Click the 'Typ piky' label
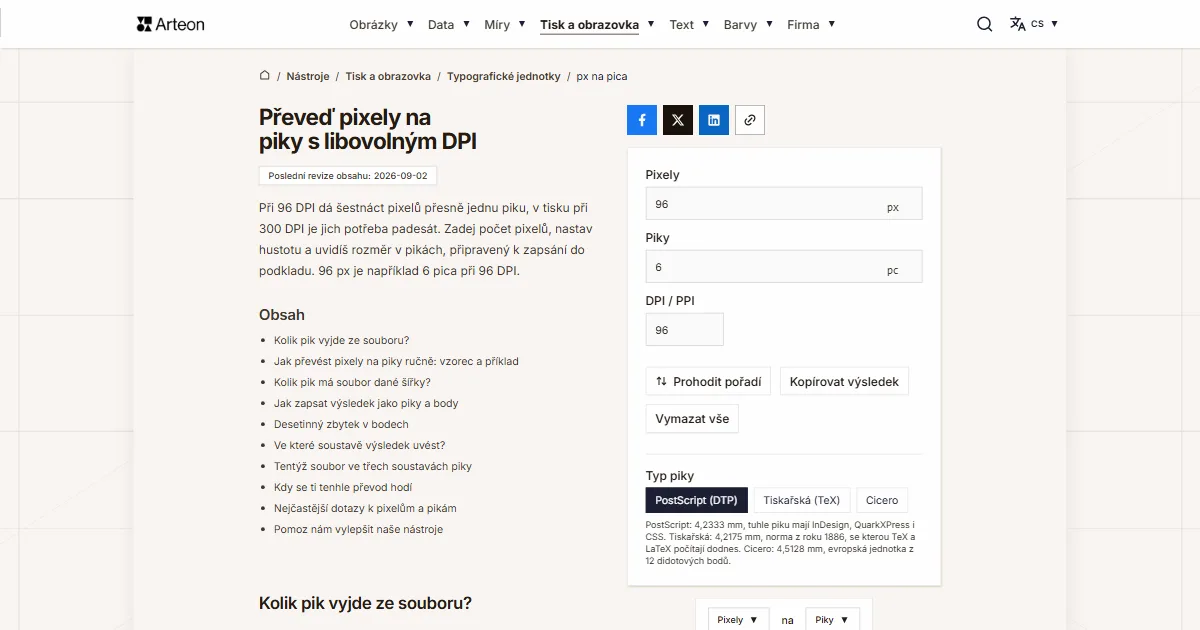This screenshot has width=1200, height=630. coord(670,476)
